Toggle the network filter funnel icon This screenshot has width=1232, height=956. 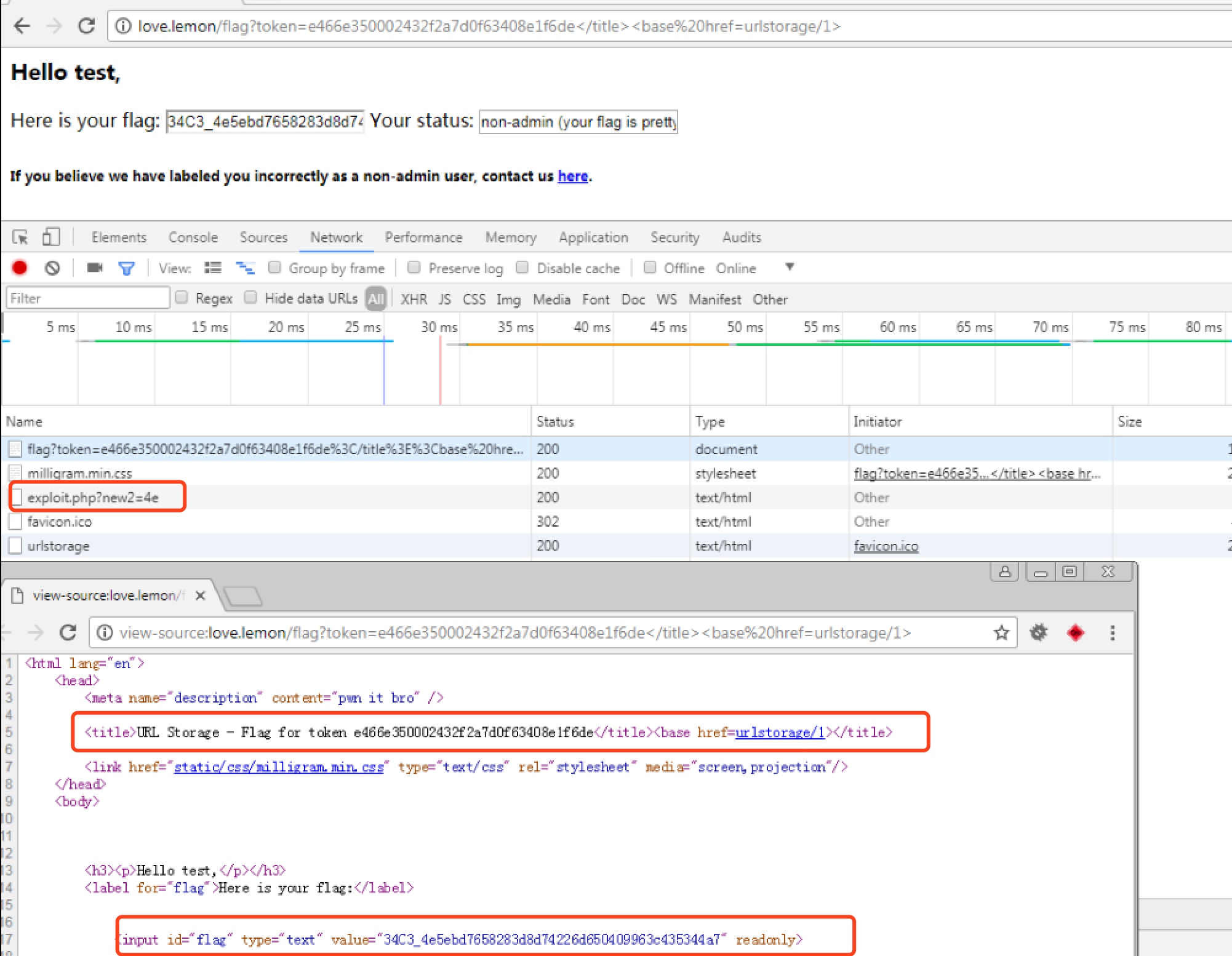point(127,268)
